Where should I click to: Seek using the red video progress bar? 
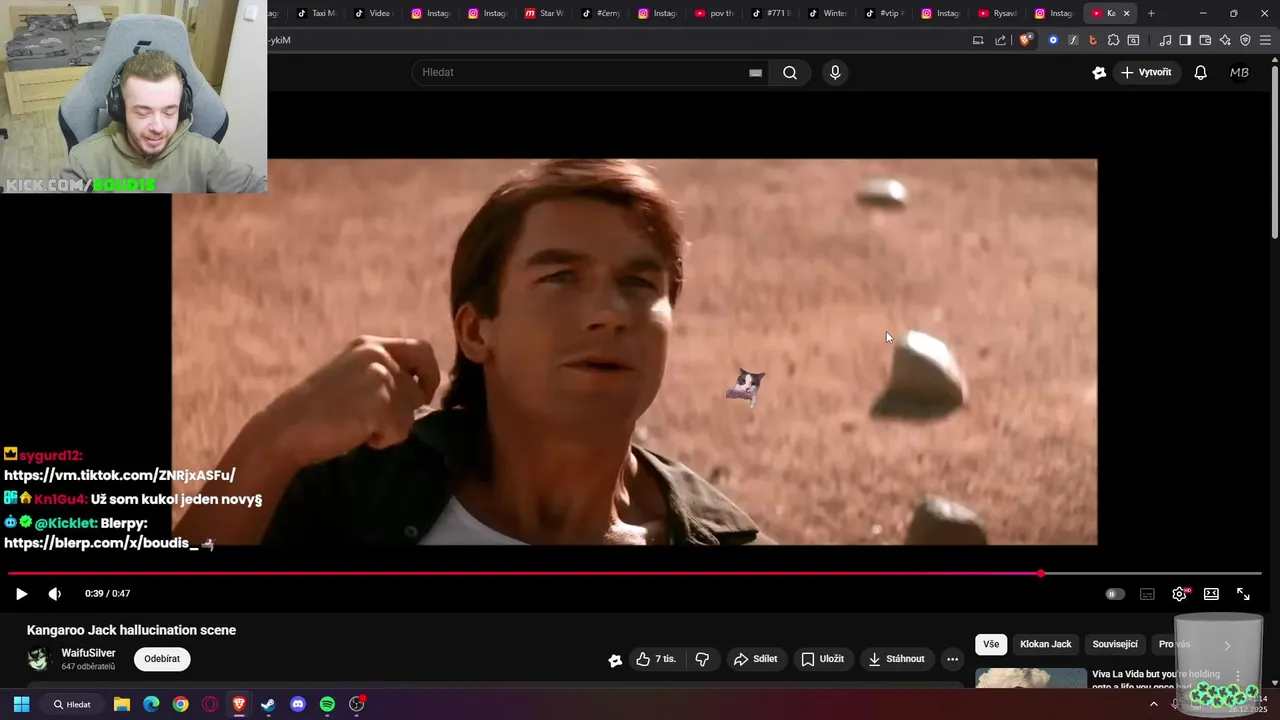[634, 574]
